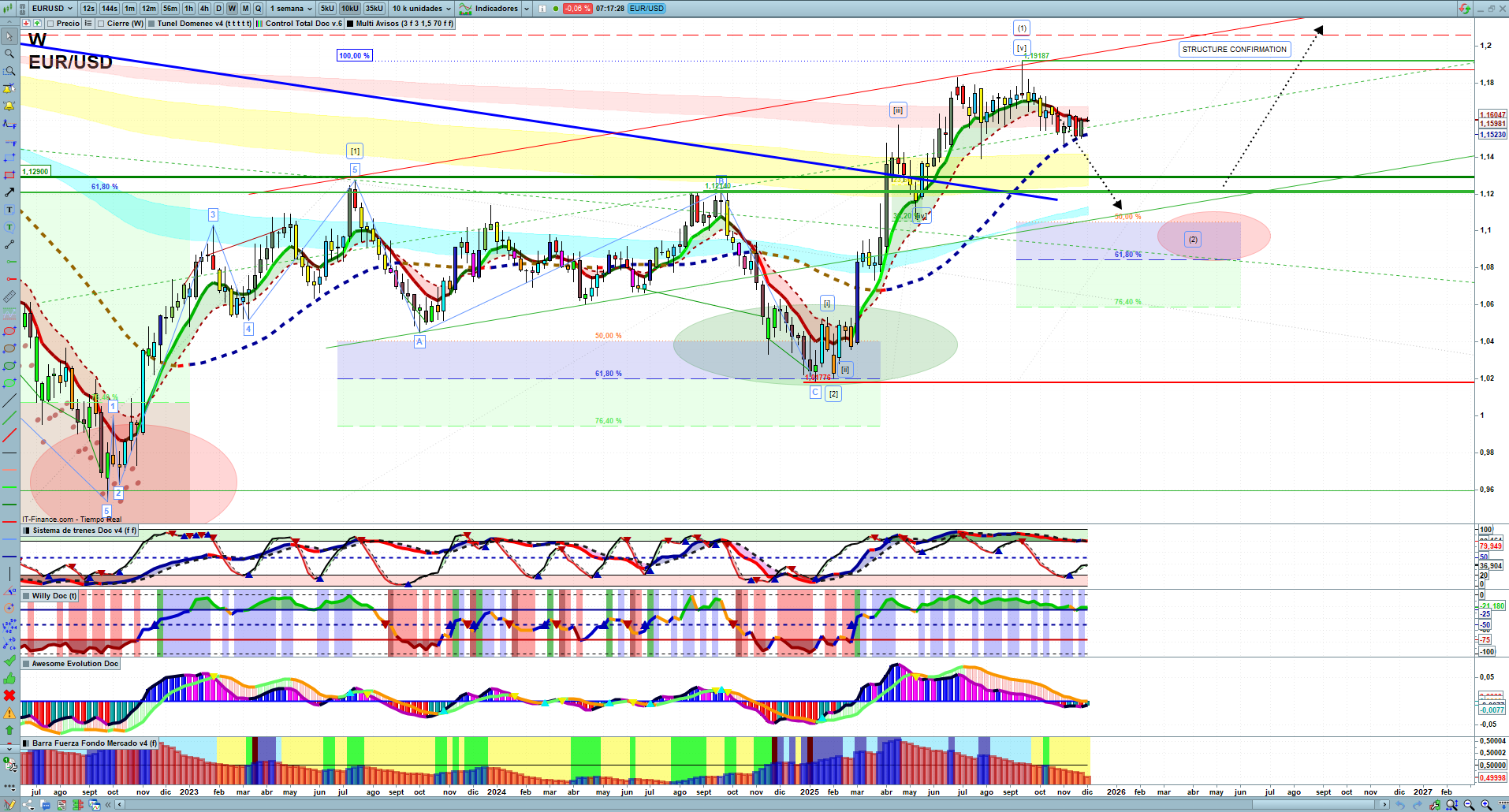Switch to 1h timeframe
1509x812 pixels.
[188, 9]
